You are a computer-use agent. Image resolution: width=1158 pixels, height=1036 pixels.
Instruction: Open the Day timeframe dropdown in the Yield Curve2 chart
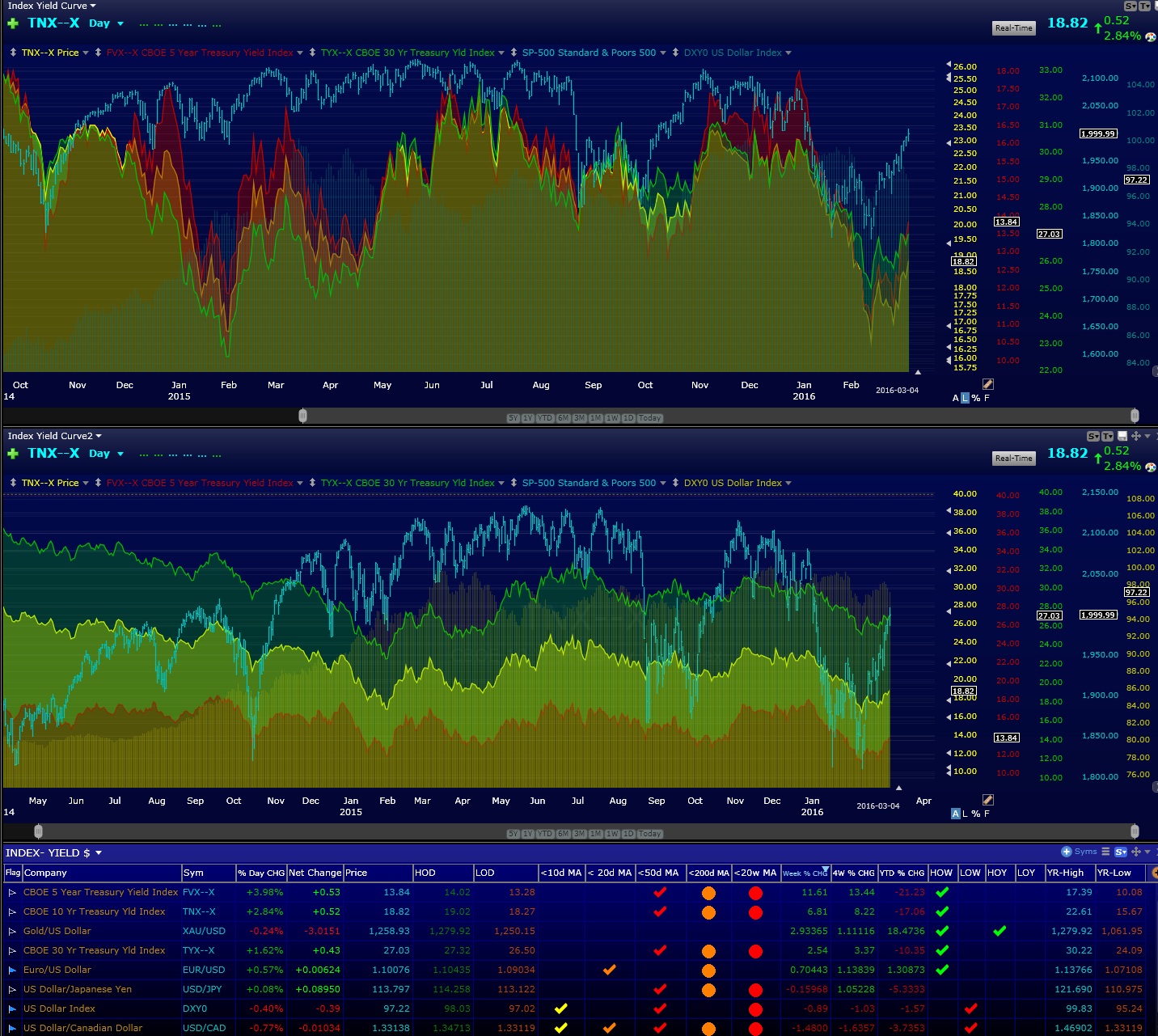120,454
